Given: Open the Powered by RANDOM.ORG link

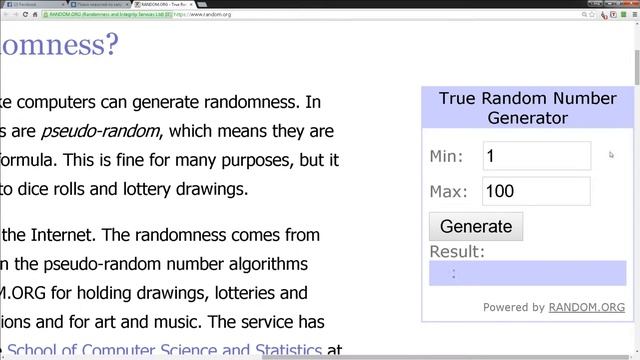Looking at the screenshot, I should [x=587, y=307].
